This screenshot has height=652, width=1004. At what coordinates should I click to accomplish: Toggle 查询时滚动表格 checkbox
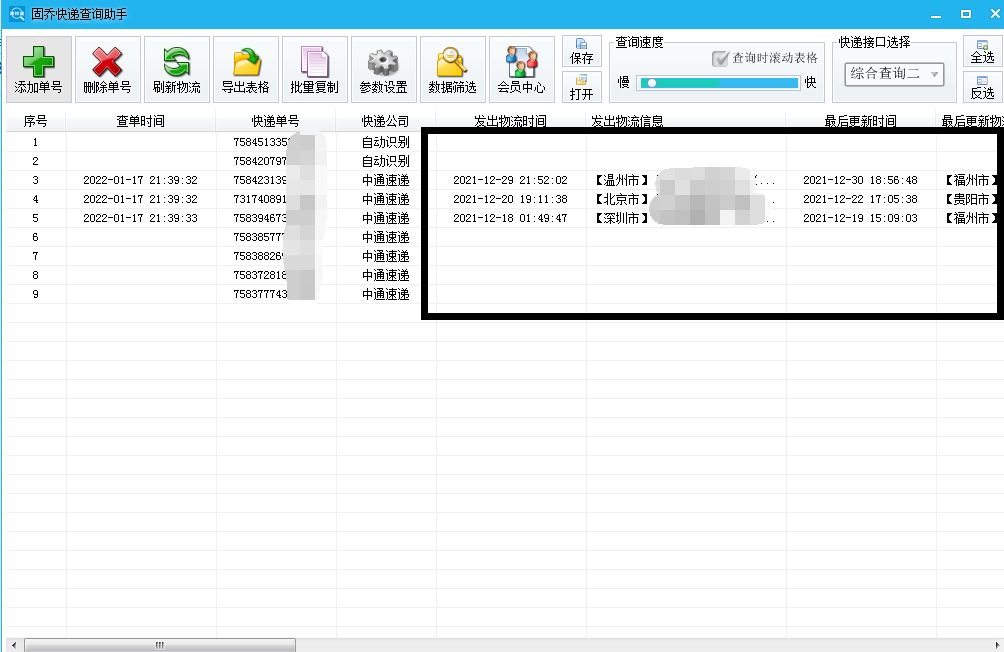pyautogui.click(x=720, y=59)
